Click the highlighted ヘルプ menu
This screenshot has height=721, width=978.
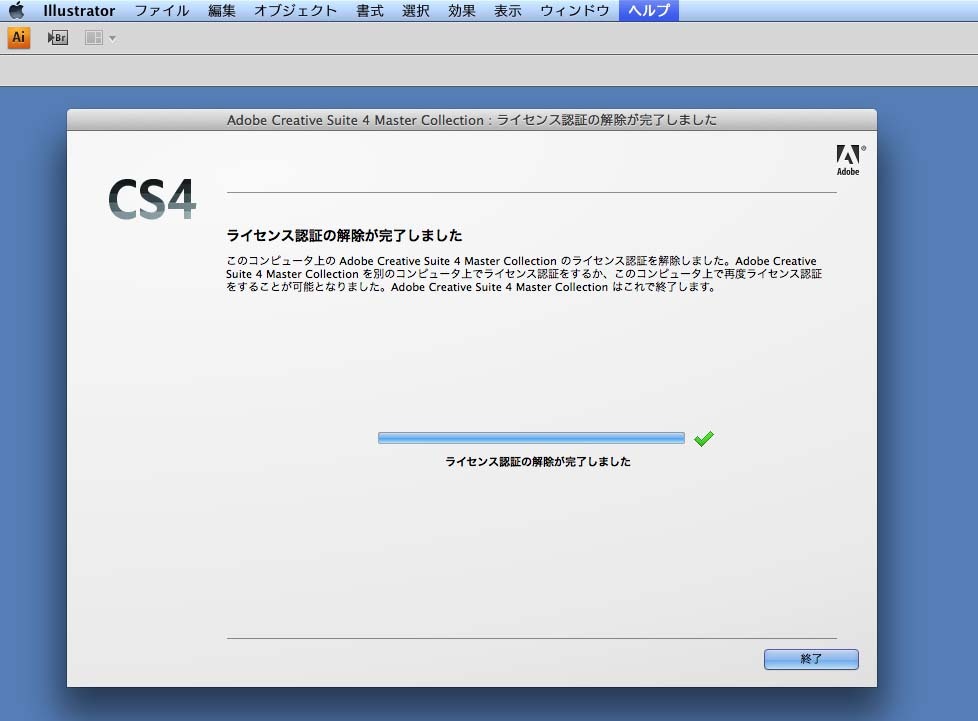tap(649, 11)
